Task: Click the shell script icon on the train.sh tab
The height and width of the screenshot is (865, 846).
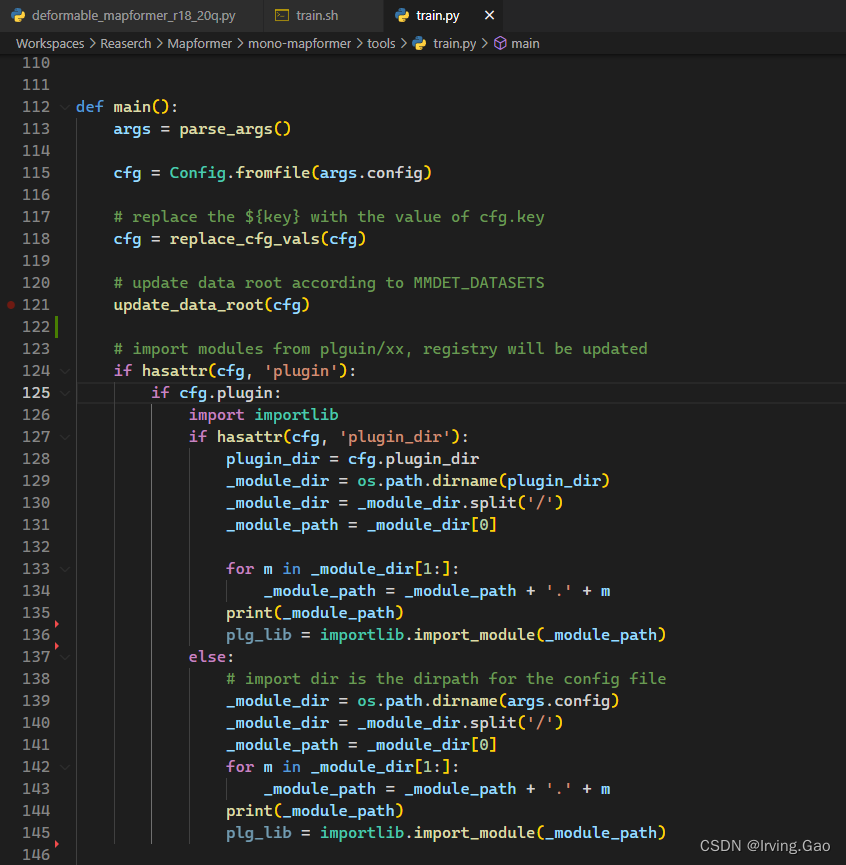Action: (x=281, y=15)
